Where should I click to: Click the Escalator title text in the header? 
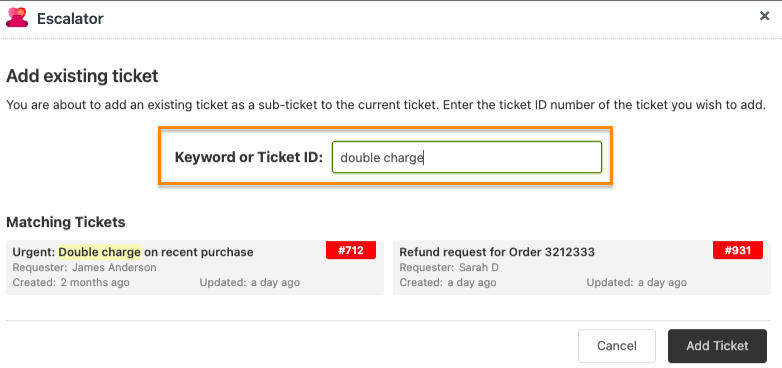tap(70, 19)
